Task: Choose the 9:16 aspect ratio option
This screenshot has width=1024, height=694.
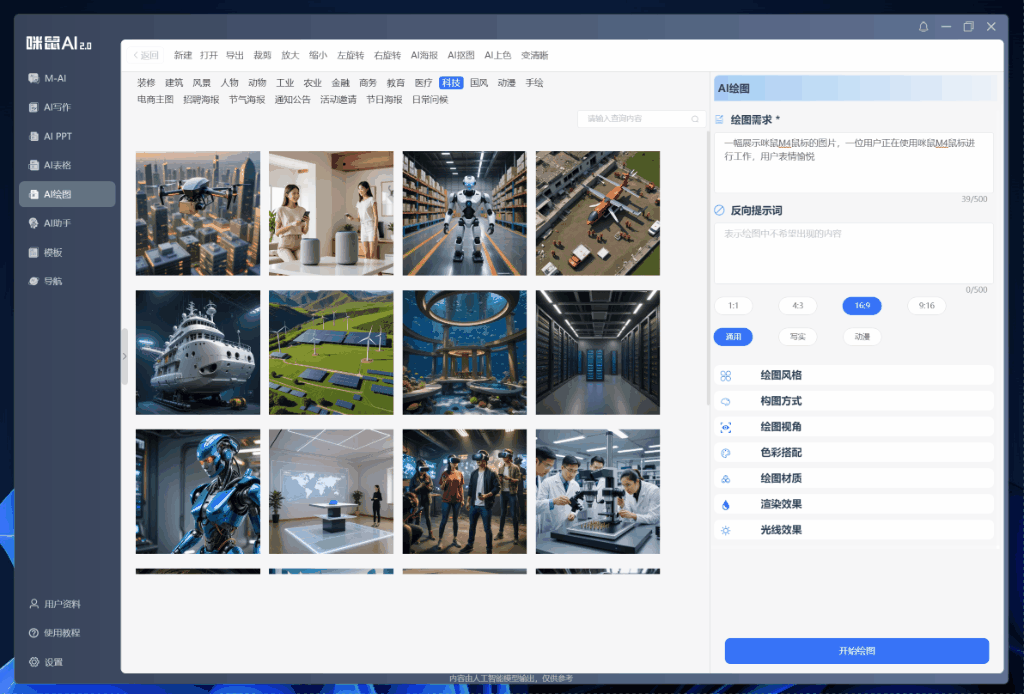Action: click(926, 306)
